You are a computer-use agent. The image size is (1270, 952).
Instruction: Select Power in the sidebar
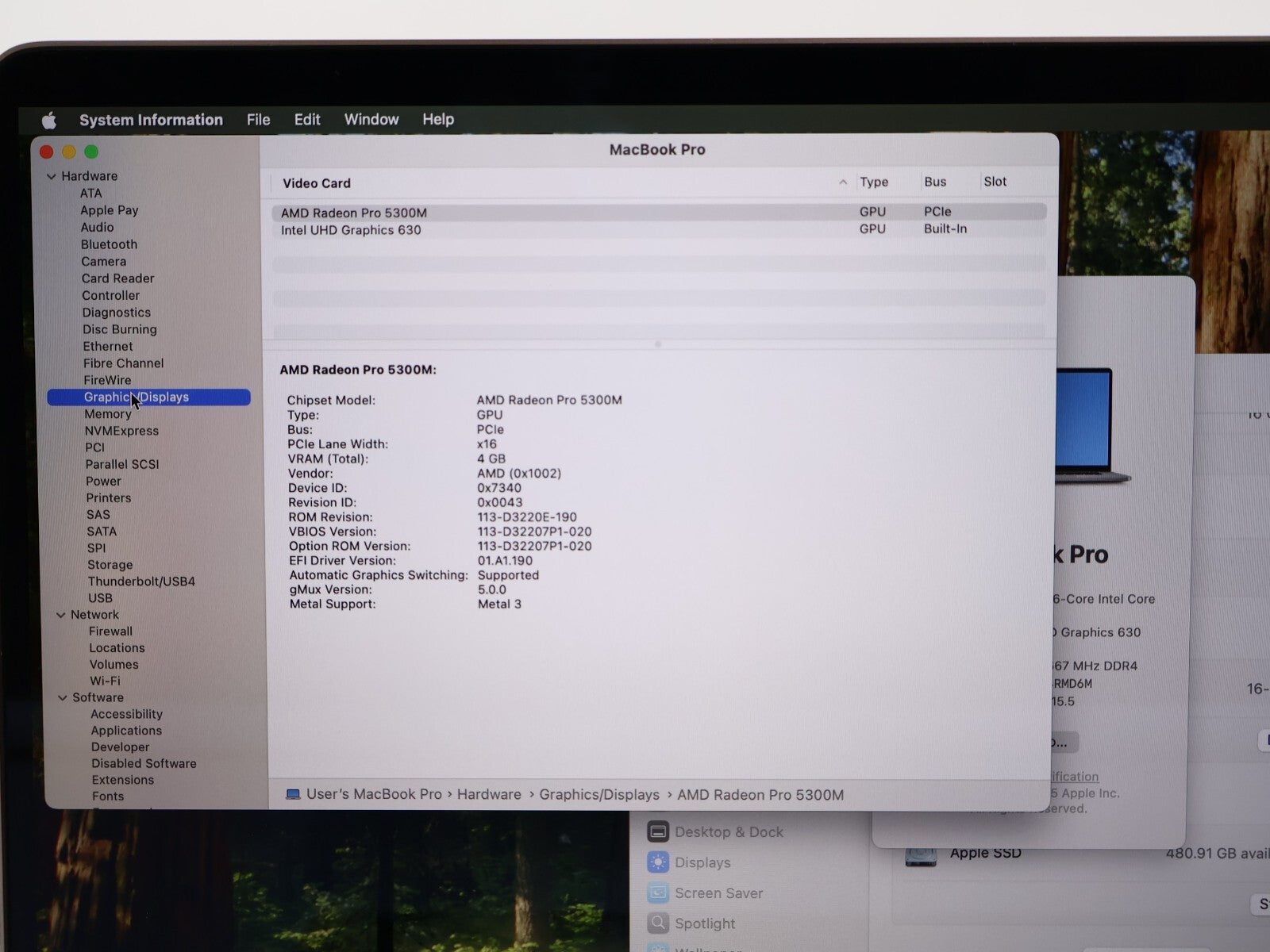click(x=103, y=482)
